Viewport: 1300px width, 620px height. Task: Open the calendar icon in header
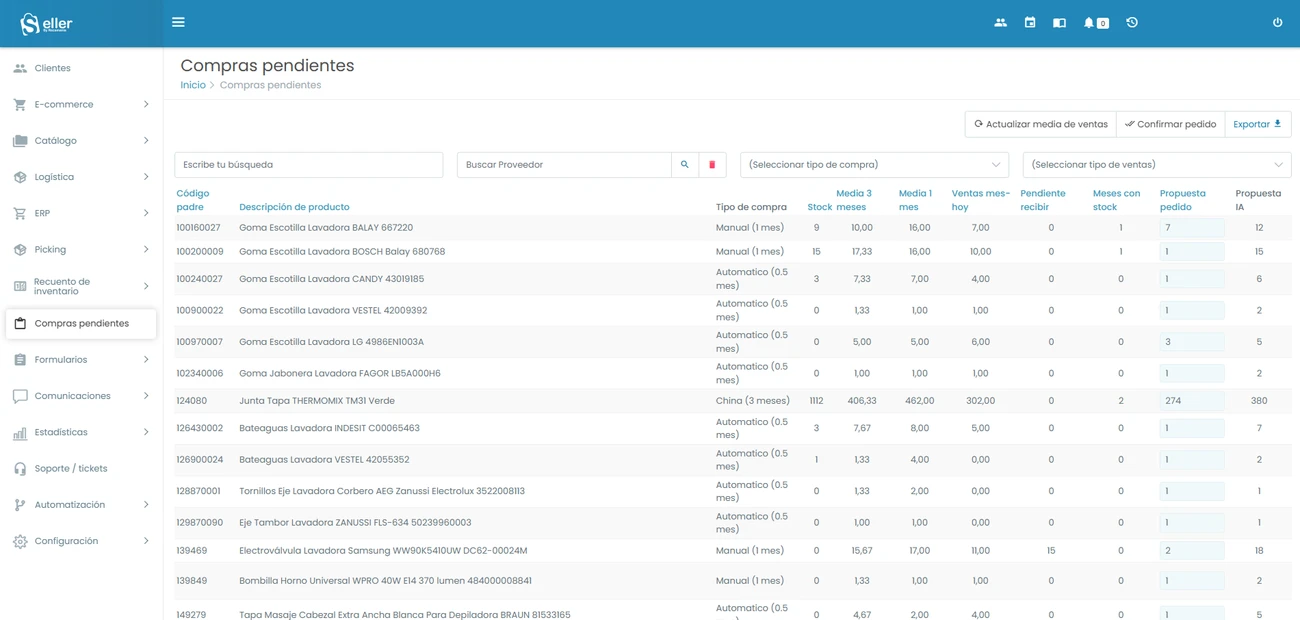(x=1030, y=23)
